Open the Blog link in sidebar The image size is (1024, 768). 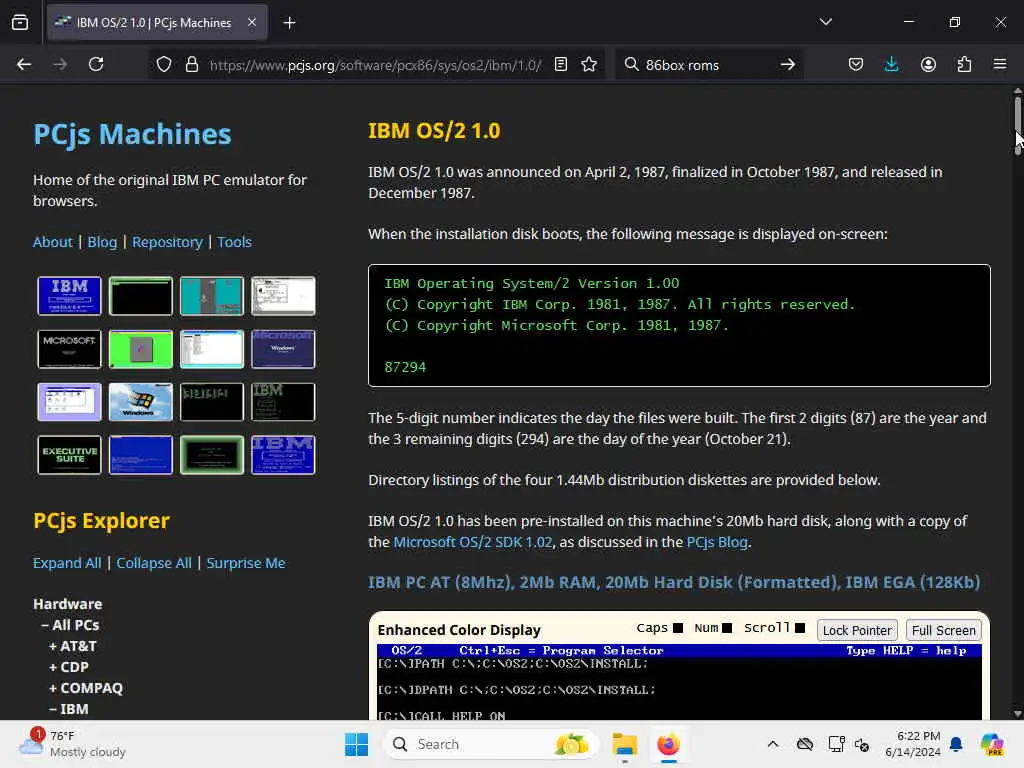coord(102,242)
